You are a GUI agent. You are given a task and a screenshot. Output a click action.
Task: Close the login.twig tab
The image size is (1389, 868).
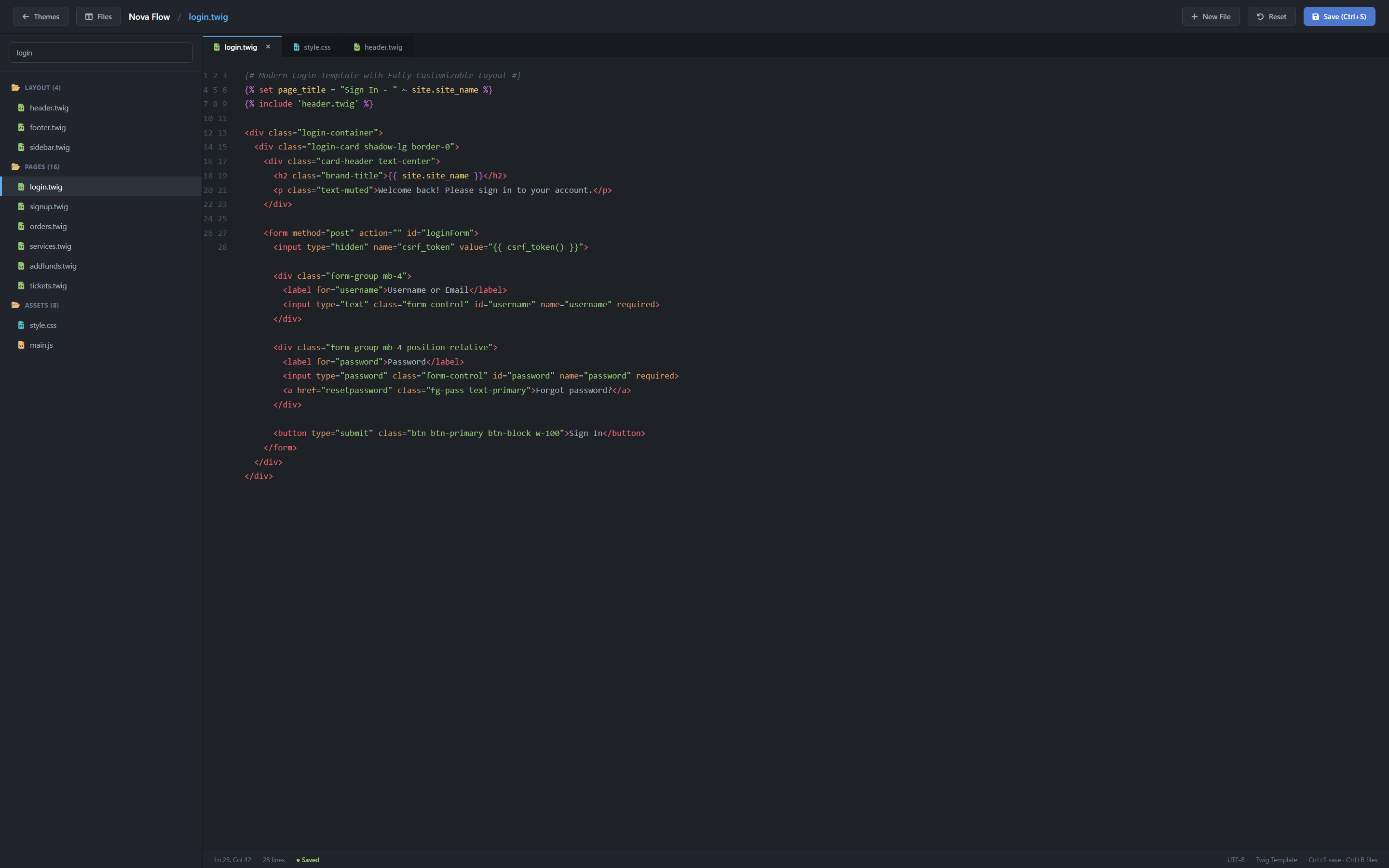(268, 47)
